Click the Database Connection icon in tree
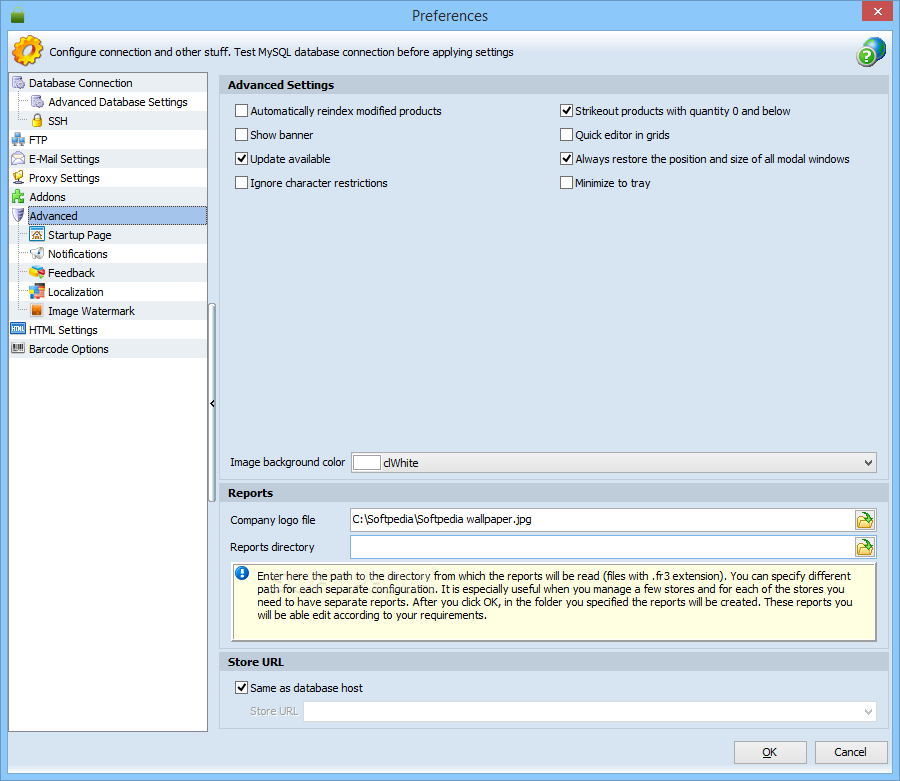The width and height of the screenshot is (900, 781). coord(18,83)
